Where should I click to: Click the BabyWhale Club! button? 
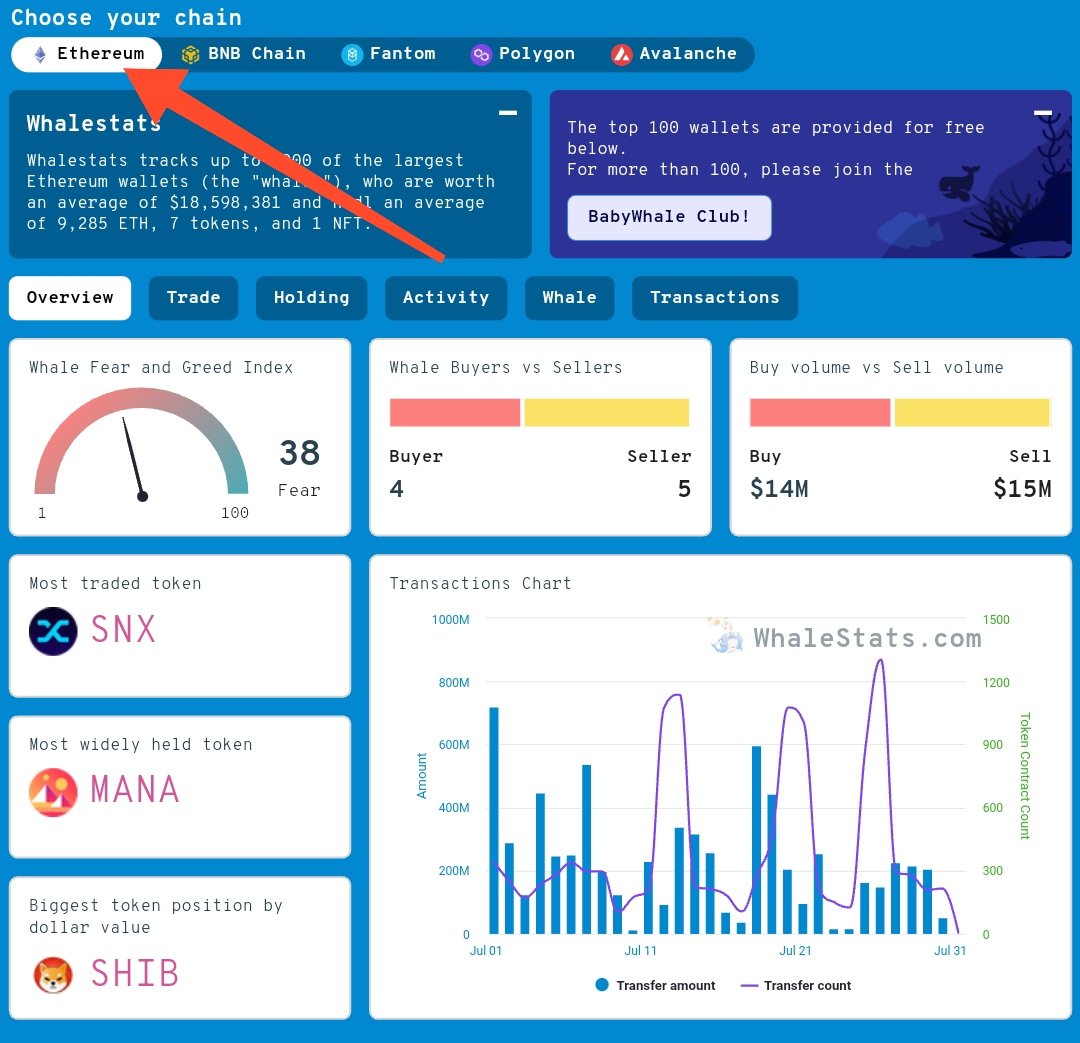(669, 218)
